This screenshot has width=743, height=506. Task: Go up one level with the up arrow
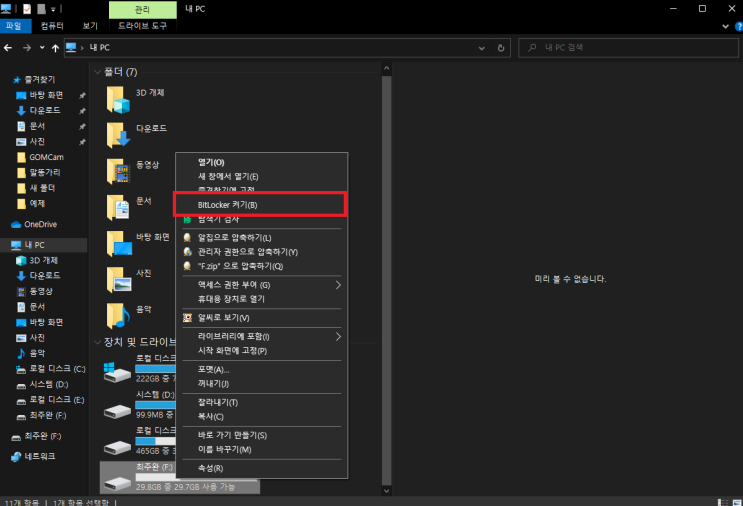pos(55,48)
